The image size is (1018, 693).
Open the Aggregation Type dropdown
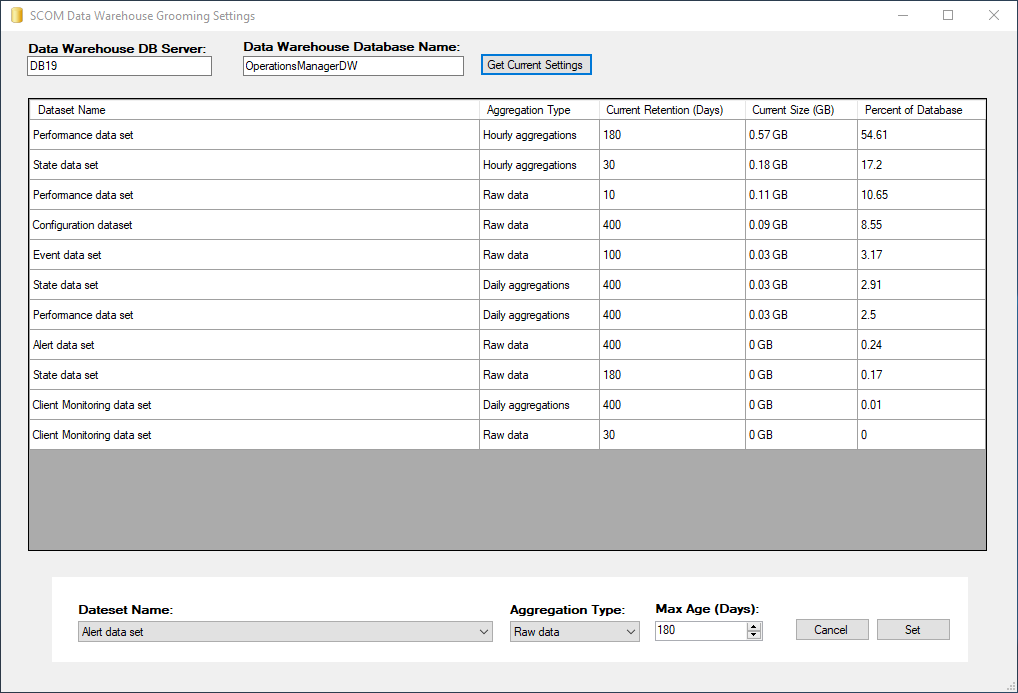(575, 631)
